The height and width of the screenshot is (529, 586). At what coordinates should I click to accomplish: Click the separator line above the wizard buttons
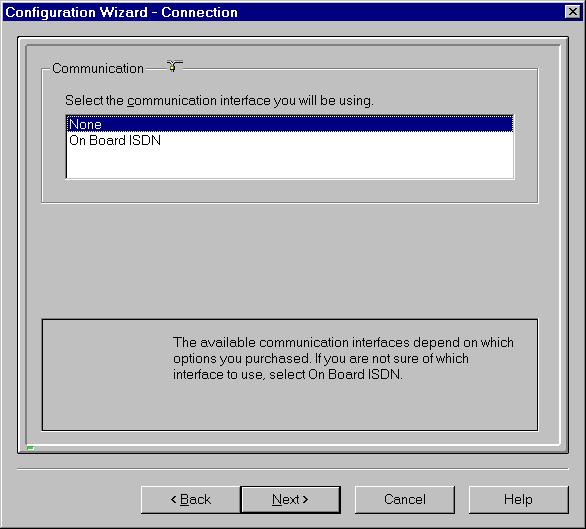click(293, 468)
